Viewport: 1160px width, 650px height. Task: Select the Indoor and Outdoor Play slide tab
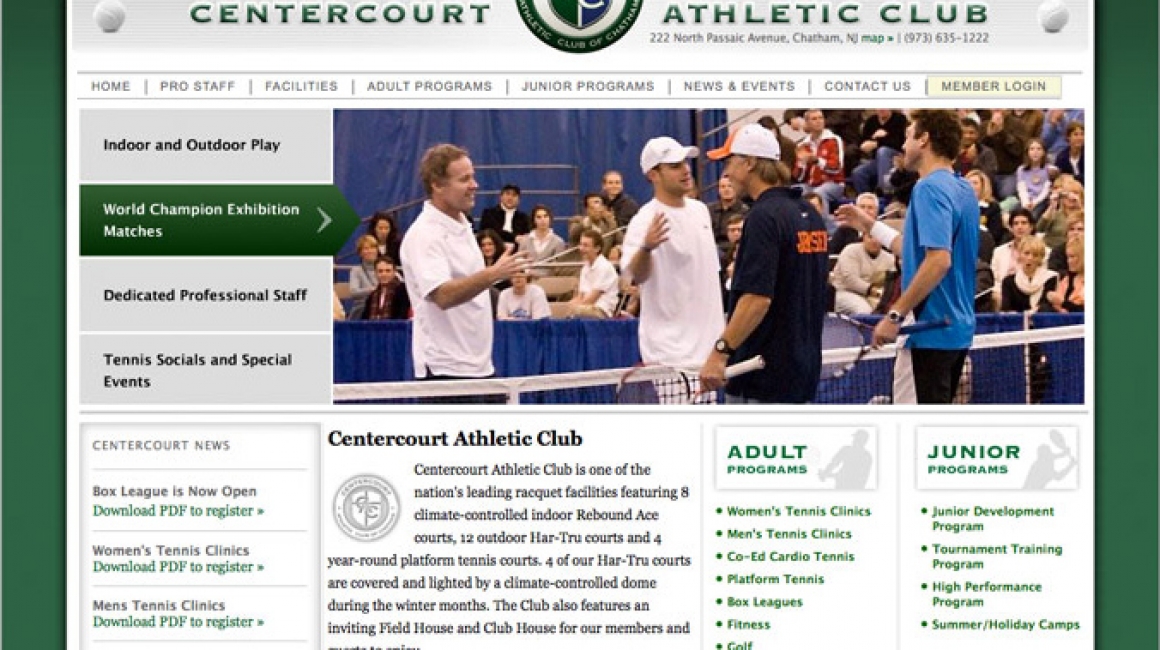point(206,146)
